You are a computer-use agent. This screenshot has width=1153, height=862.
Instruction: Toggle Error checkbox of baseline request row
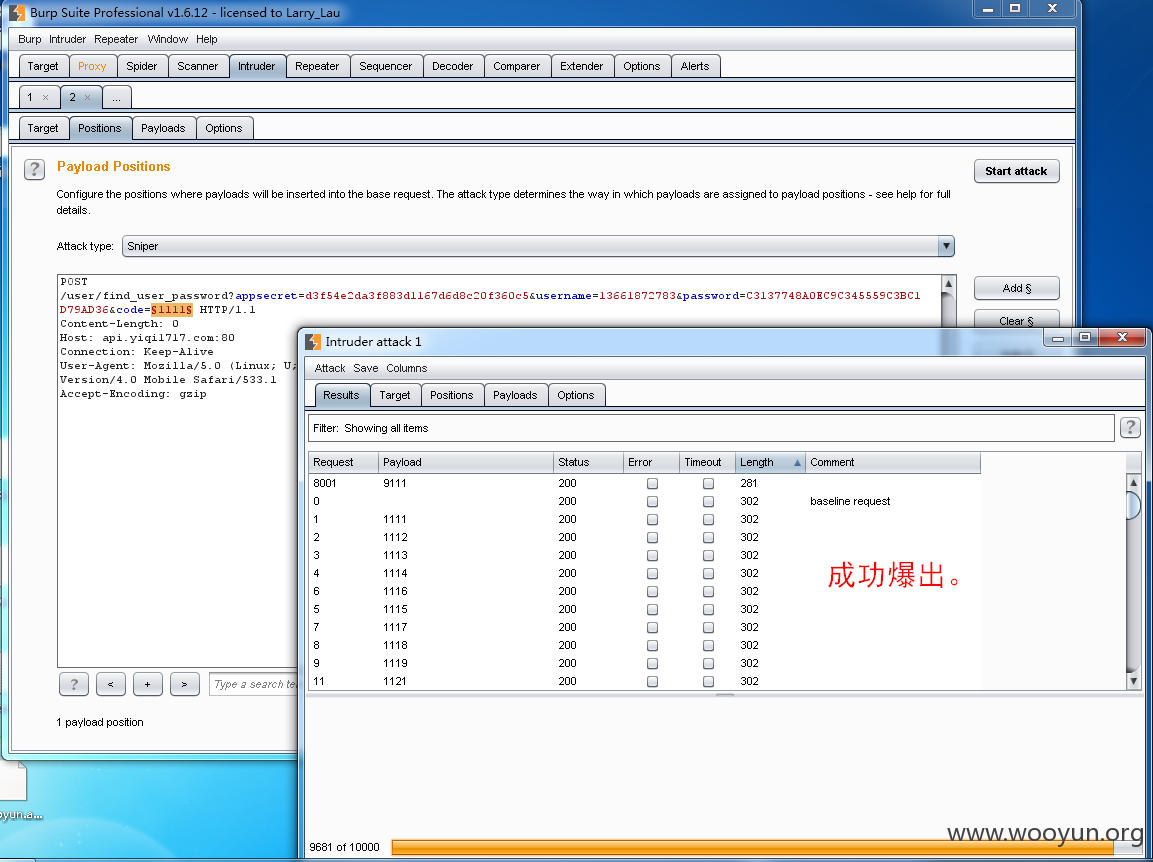pyautogui.click(x=652, y=502)
